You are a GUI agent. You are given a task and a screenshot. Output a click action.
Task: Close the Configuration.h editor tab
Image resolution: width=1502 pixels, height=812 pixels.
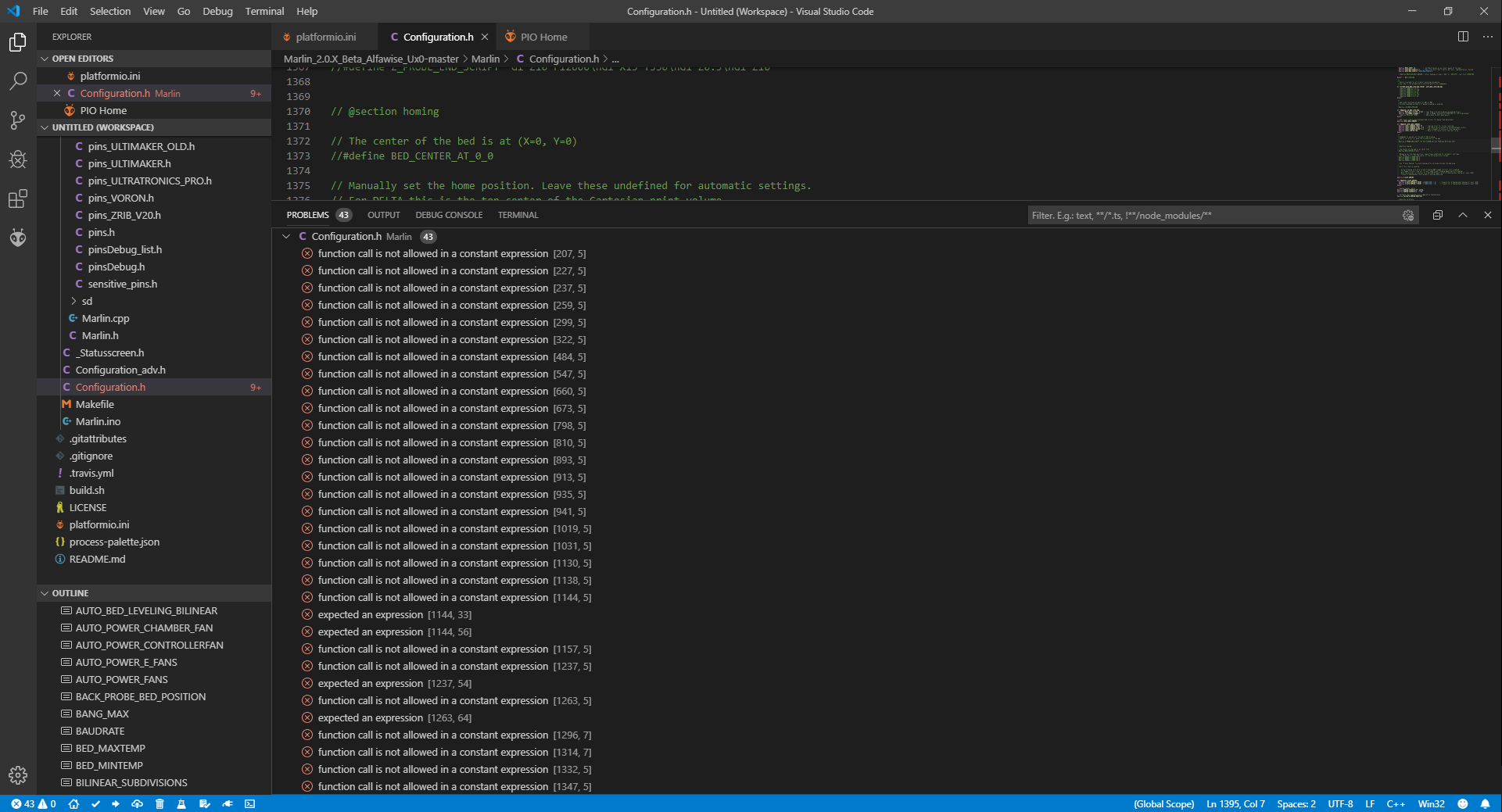[485, 37]
